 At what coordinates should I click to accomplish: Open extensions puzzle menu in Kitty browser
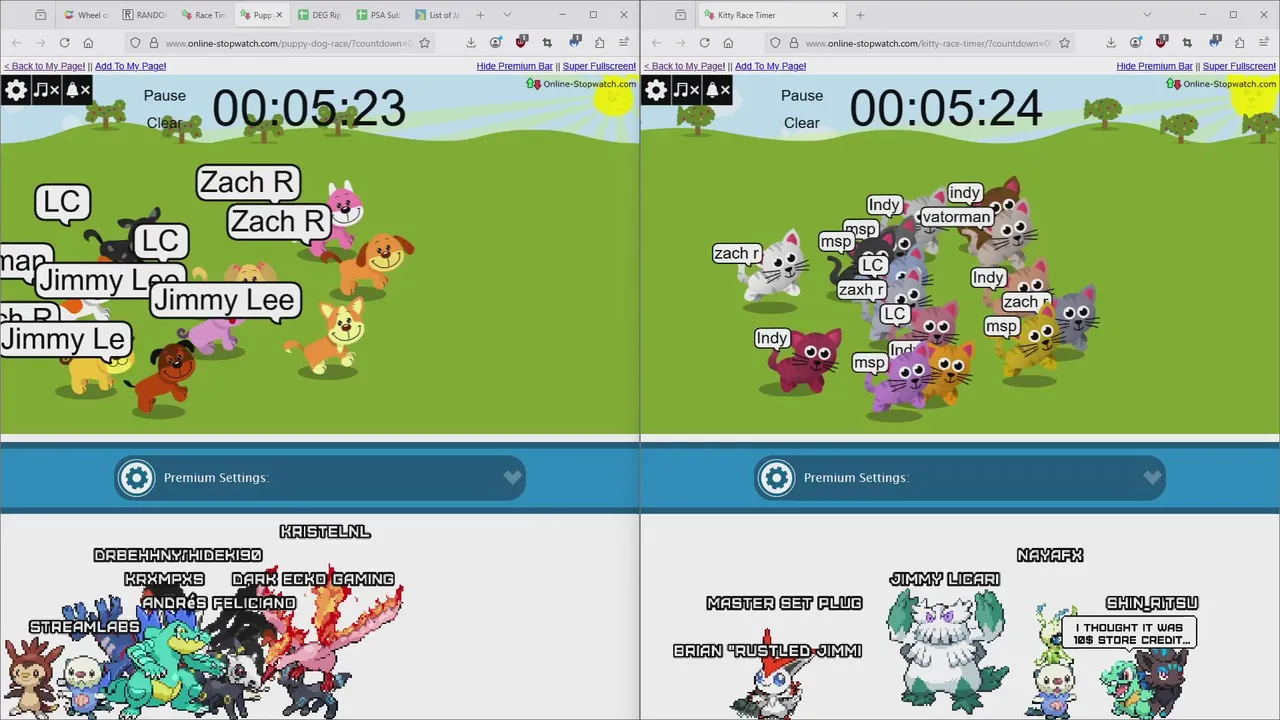(1239, 43)
